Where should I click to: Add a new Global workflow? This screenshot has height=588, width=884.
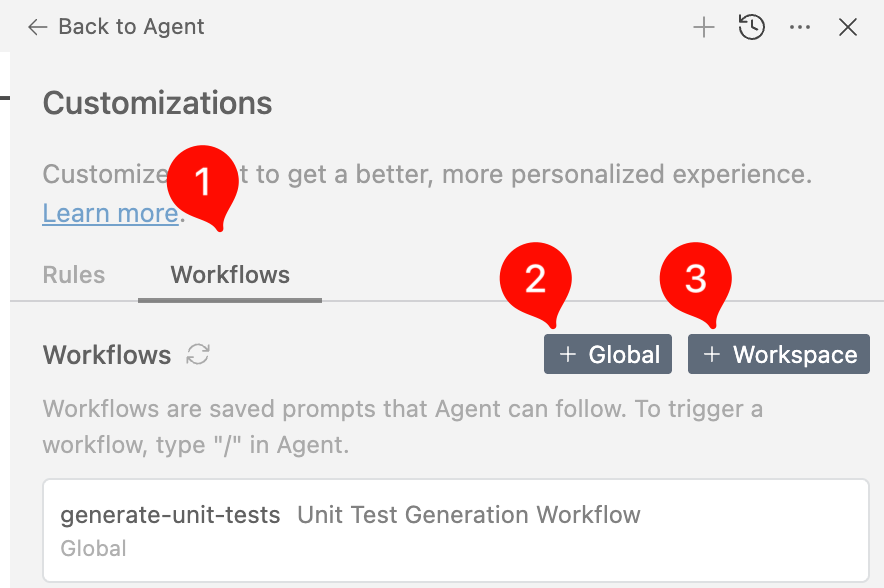pyautogui.click(x=607, y=354)
